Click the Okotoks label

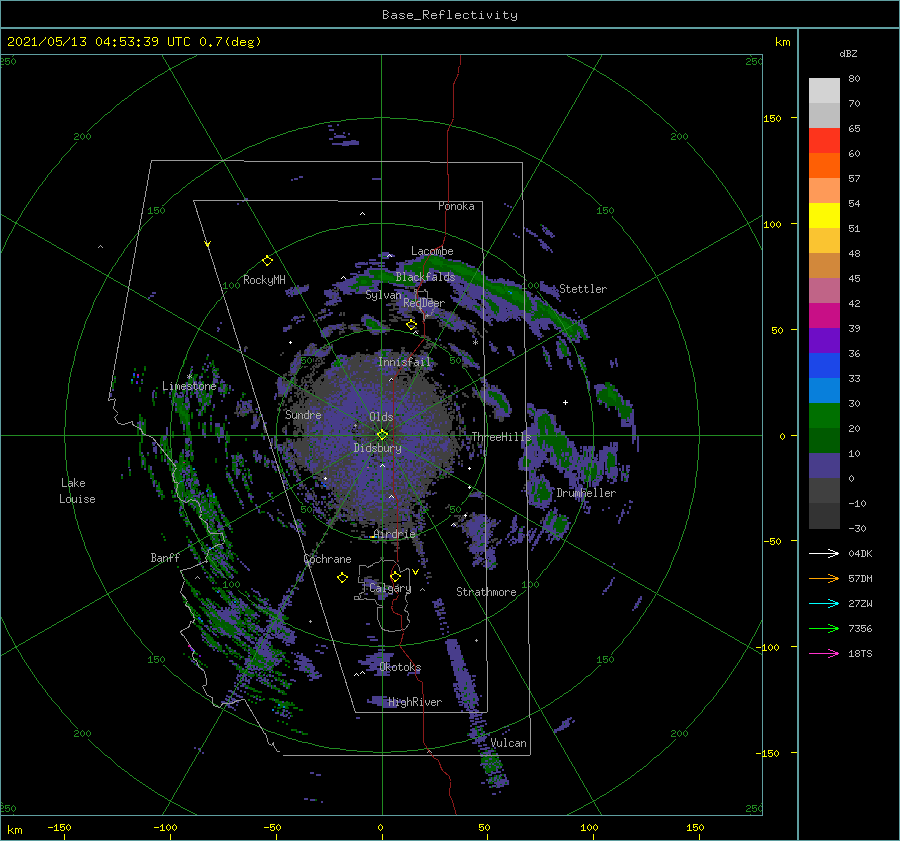[400, 667]
